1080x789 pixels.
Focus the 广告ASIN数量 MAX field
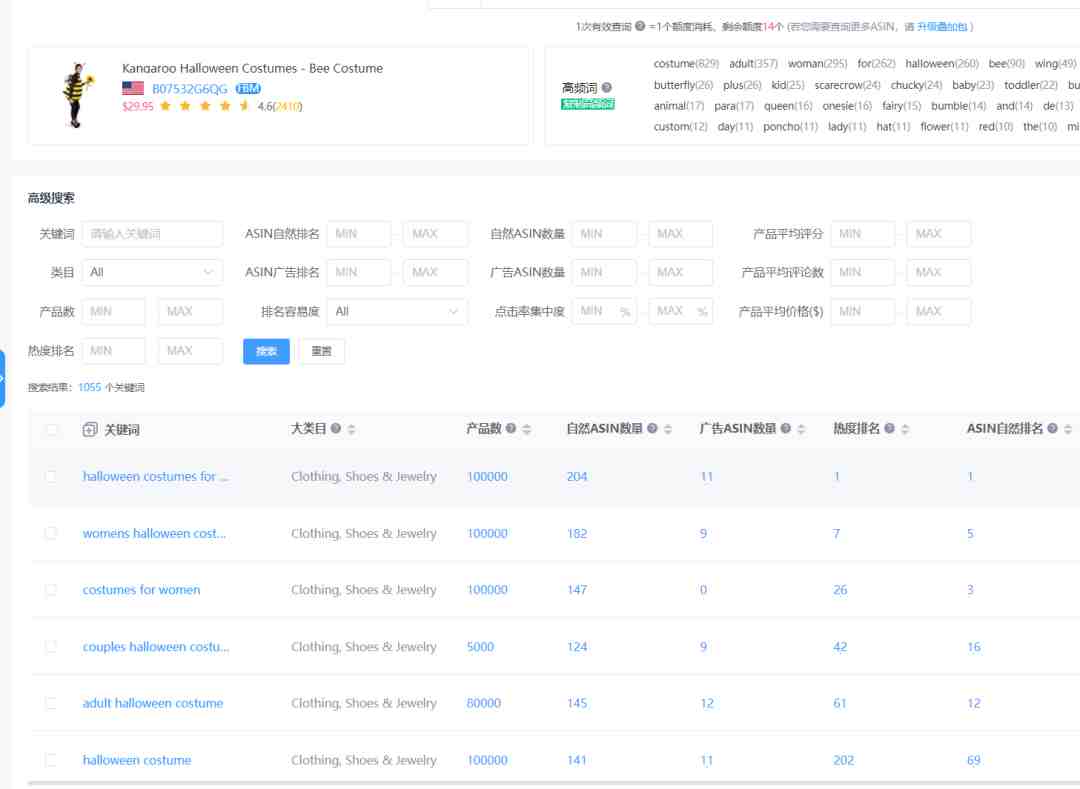click(x=681, y=273)
